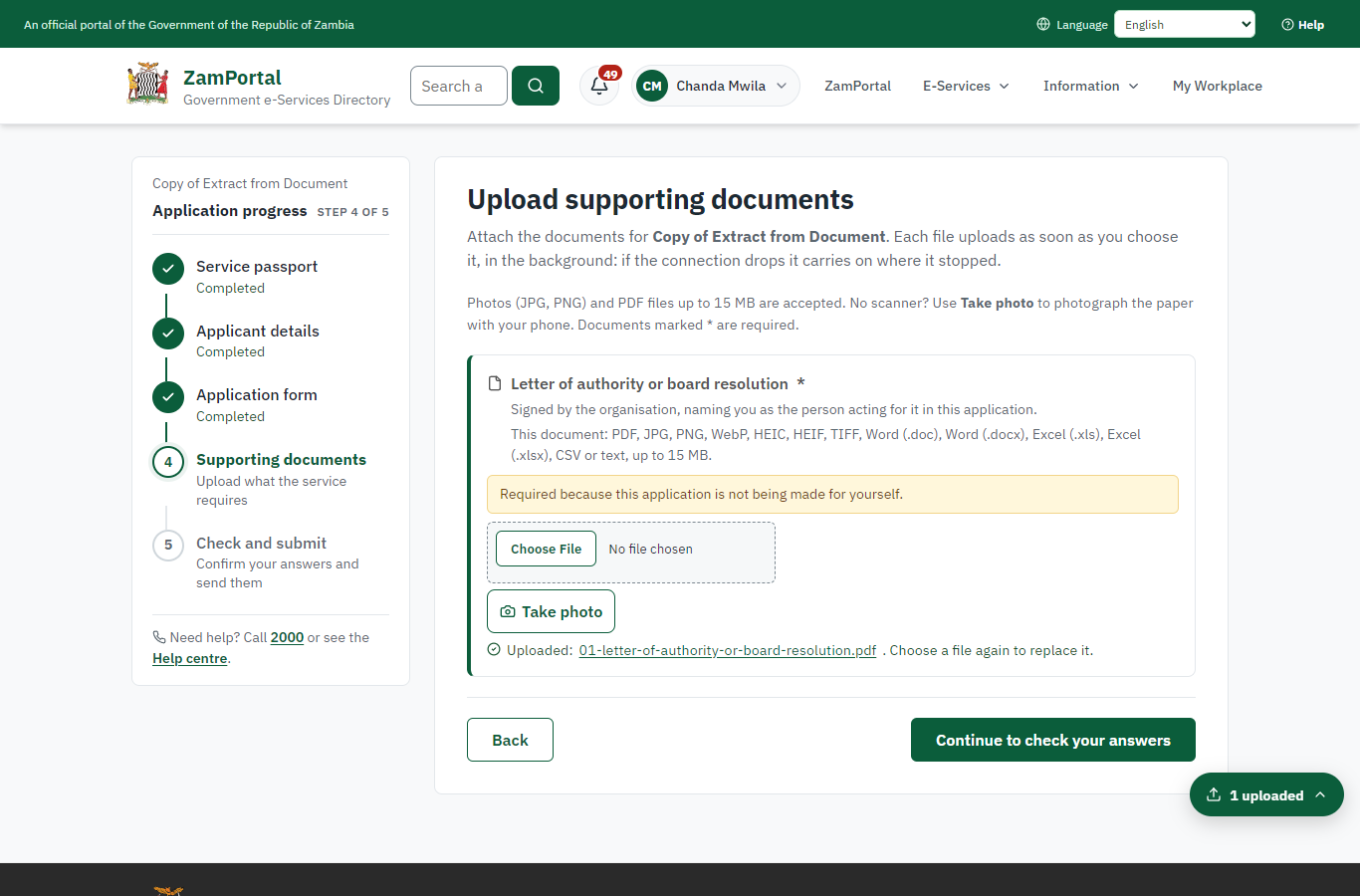Click the Application form completed checkmark
The width and height of the screenshot is (1360, 896).
168,397
